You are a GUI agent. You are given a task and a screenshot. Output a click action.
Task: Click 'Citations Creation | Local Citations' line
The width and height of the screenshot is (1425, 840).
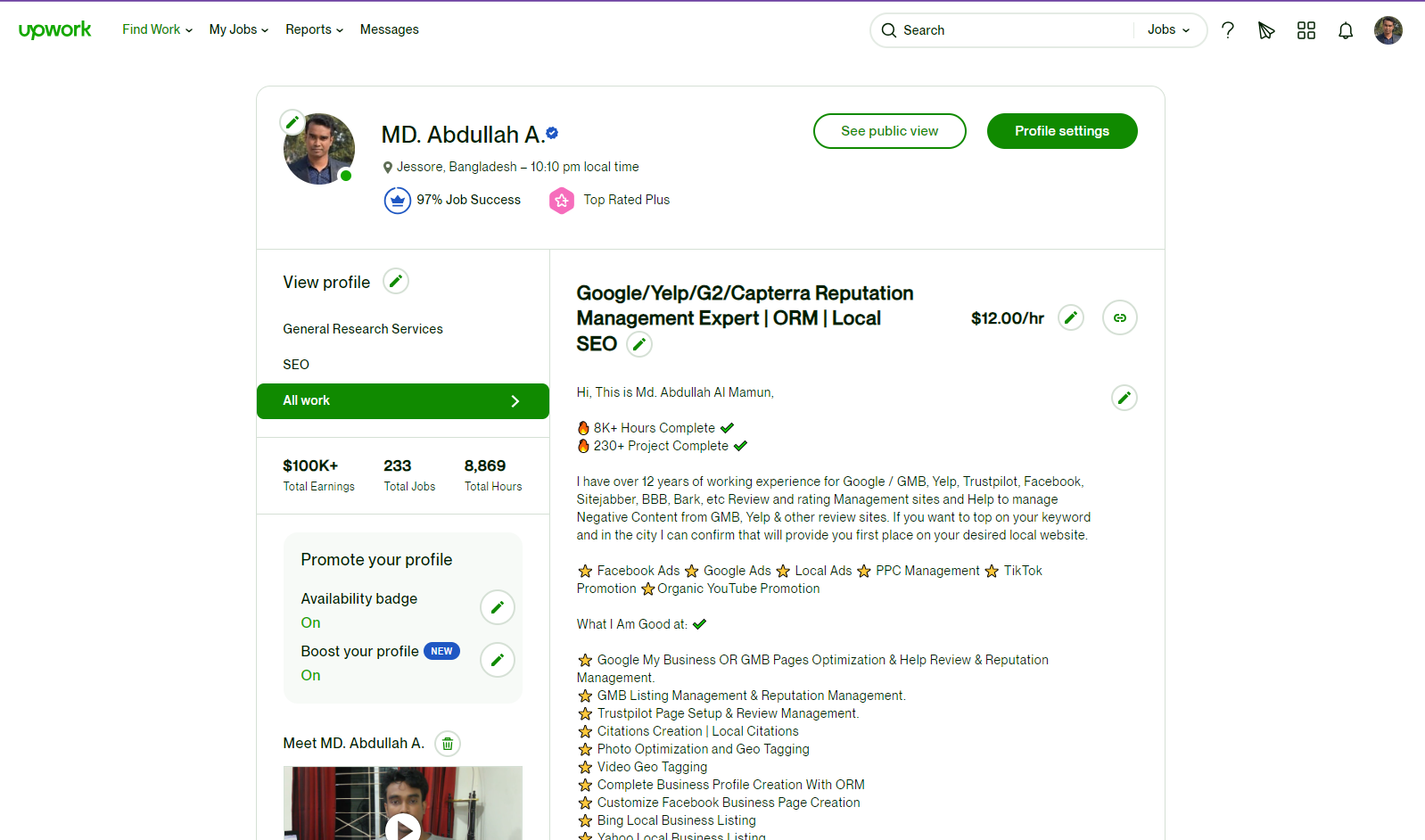coord(688,731)
